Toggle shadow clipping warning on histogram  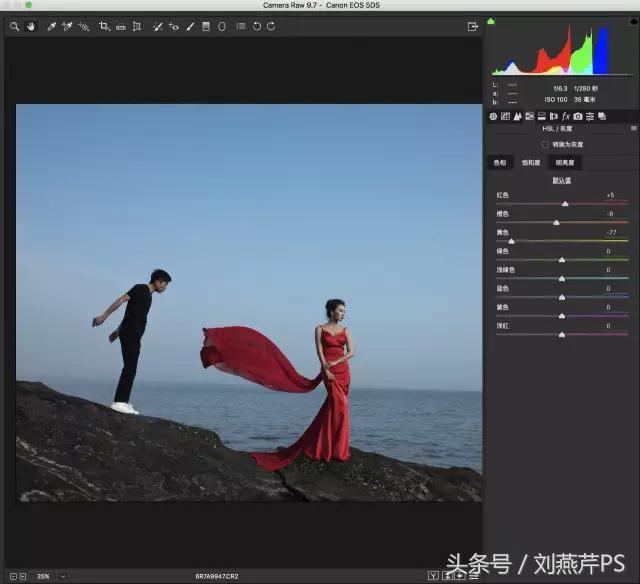click(x=491, y=21)
